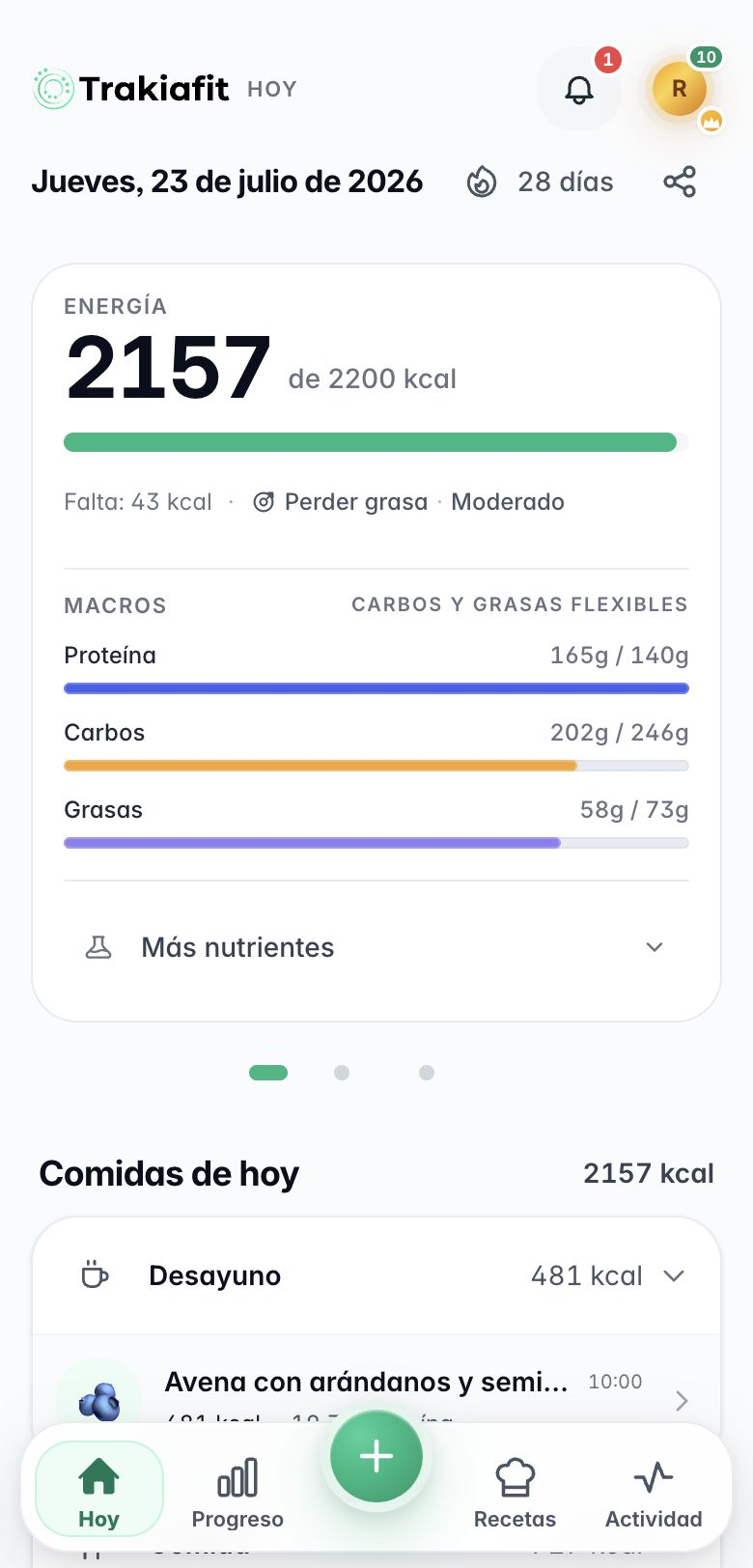Select the first green page indicator

click(x=268, y=1073)
